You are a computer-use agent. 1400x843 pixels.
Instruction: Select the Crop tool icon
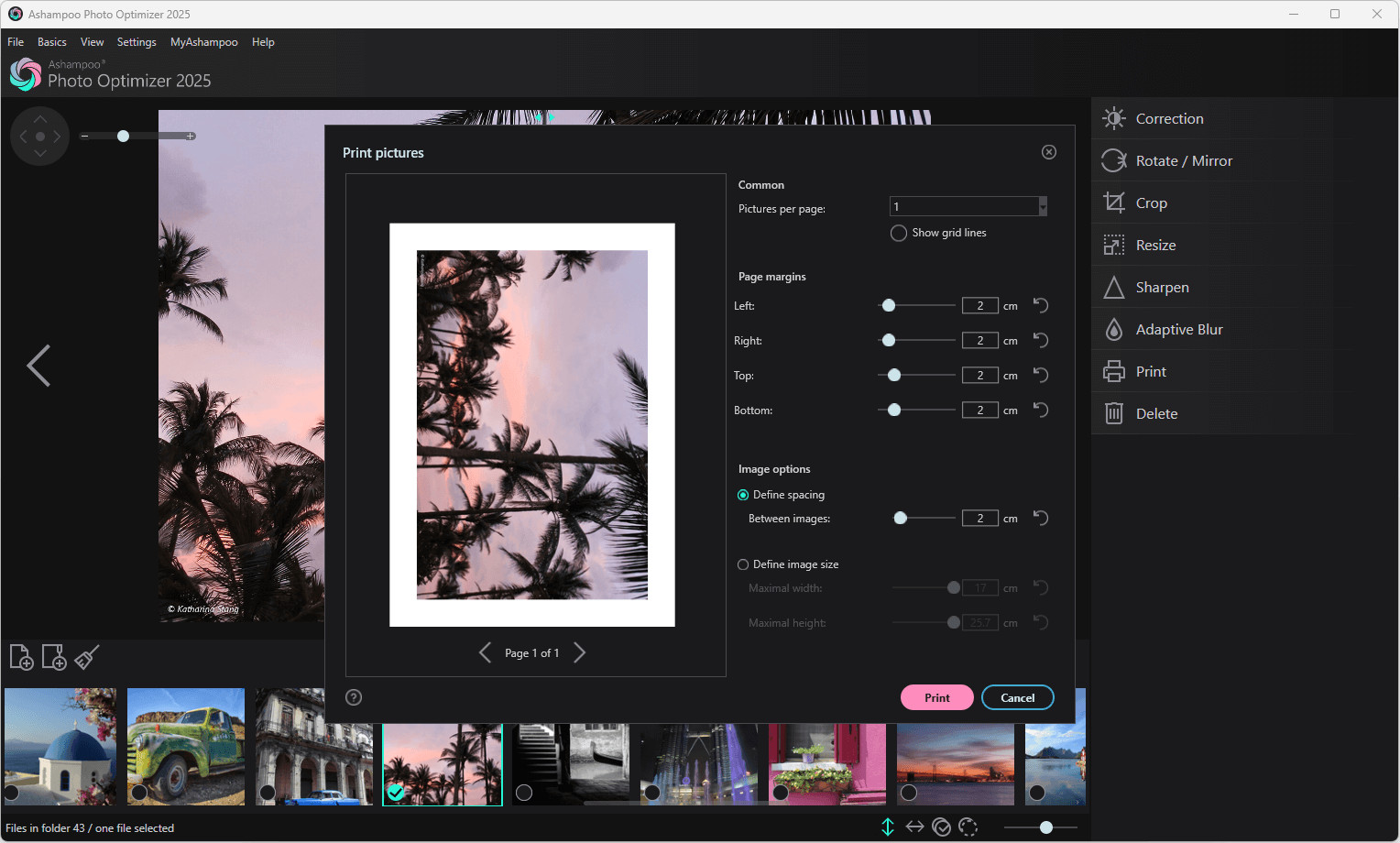(x=1113, y=203)
